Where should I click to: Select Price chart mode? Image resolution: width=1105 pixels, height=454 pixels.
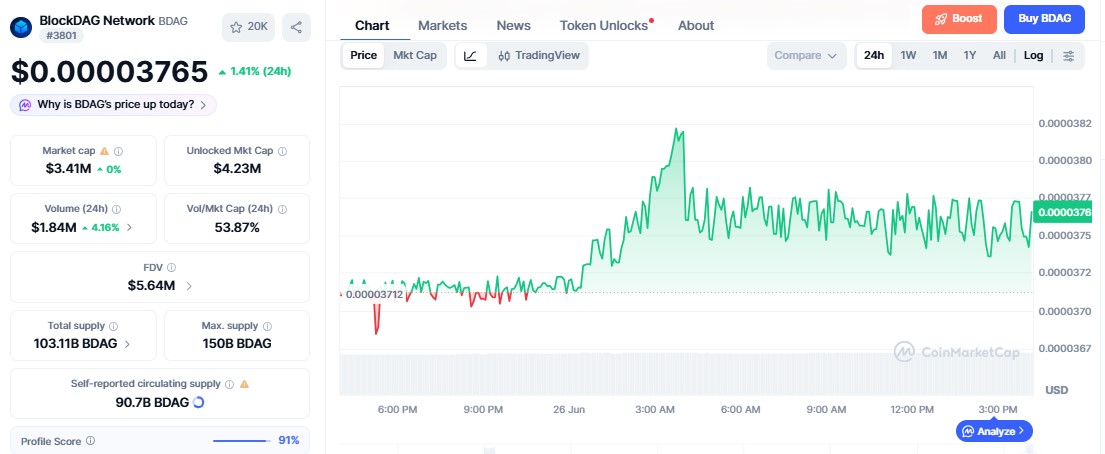(x=364, y=55)
